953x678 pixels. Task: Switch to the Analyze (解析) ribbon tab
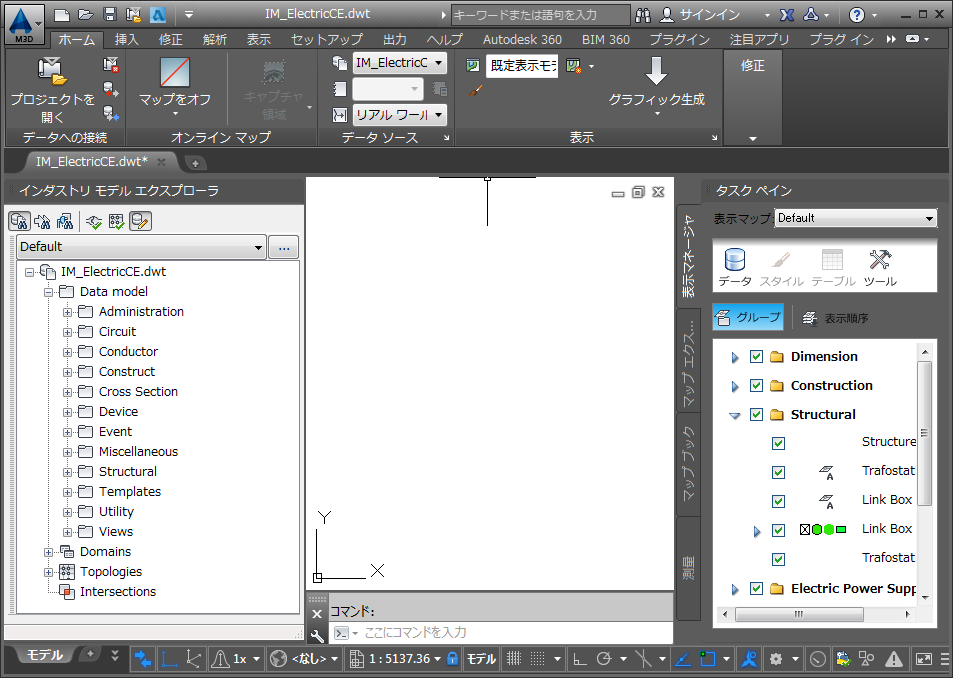point(215,39)
